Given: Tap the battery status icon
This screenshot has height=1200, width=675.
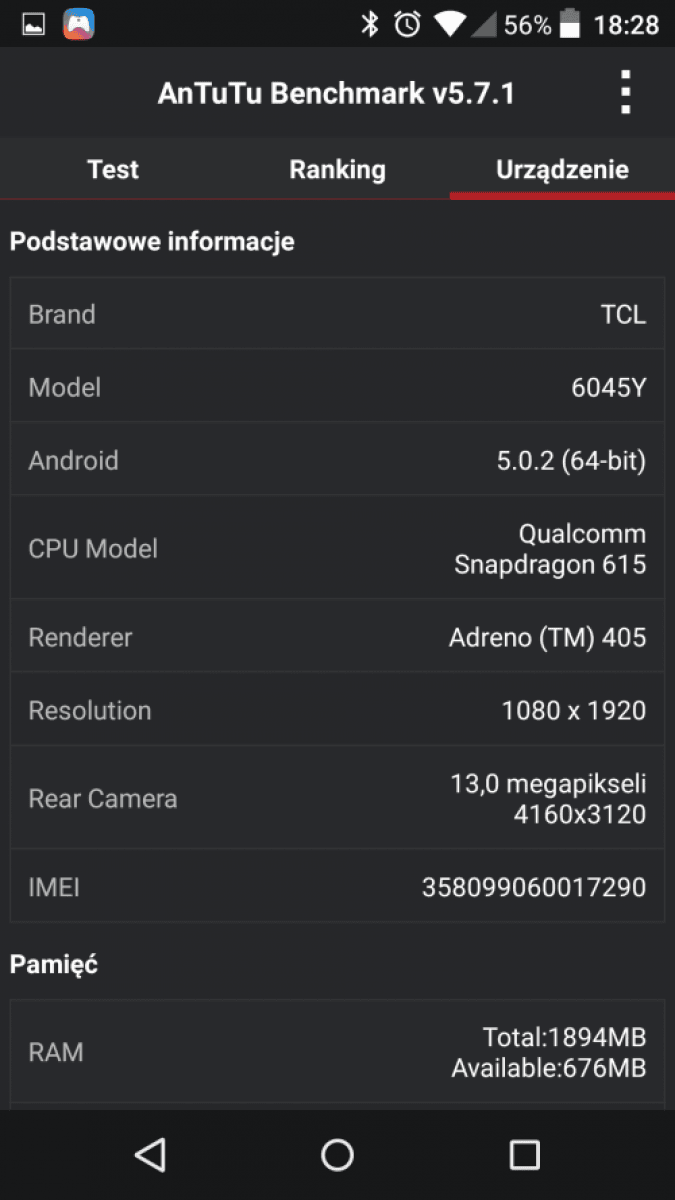Looking at the screenshot, I should point(571,24).
